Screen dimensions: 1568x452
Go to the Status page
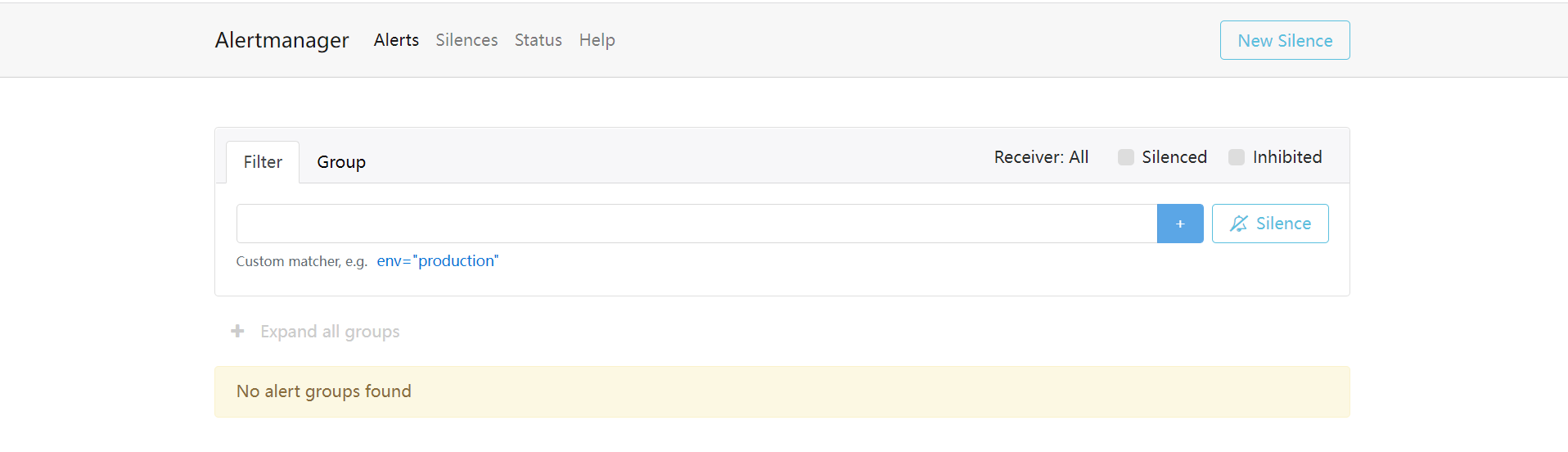pyautogui.click(x=538, y=40)
